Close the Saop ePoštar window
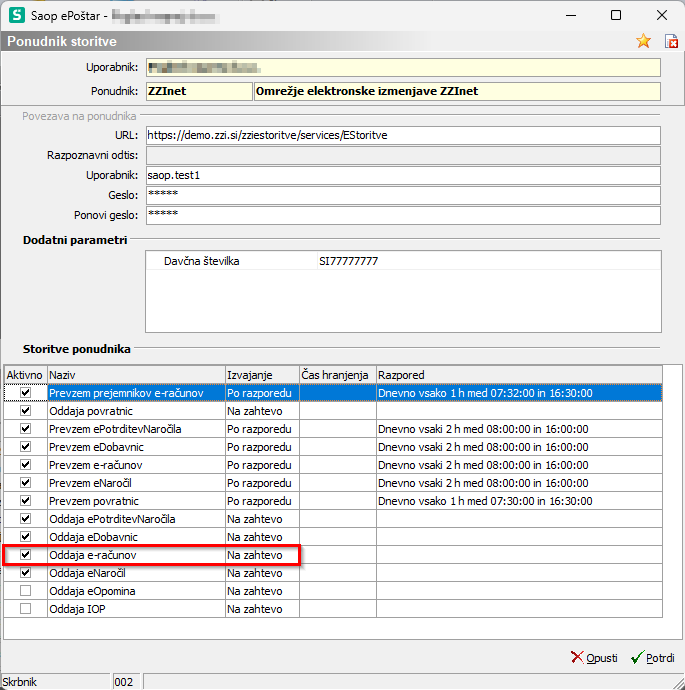Viewport: 685px width, 690px height. pyautogui.click(x=662, y=15)
